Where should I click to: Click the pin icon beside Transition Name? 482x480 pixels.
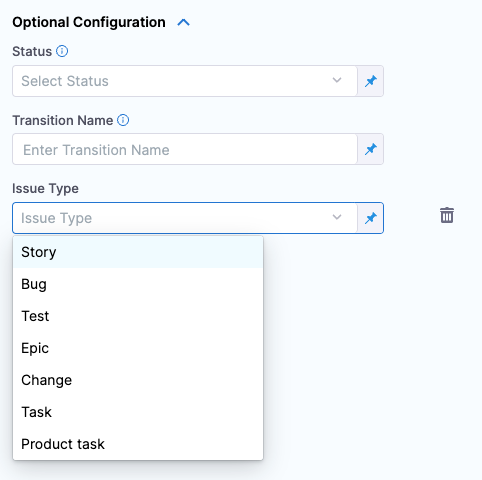coord(371,149)
